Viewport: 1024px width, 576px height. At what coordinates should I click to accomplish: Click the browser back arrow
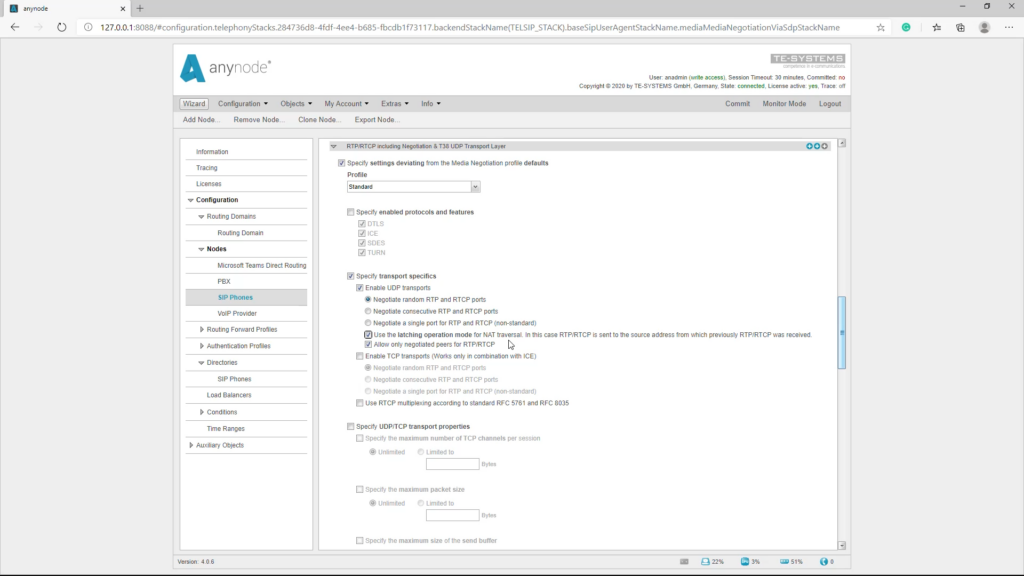[15, 27]
